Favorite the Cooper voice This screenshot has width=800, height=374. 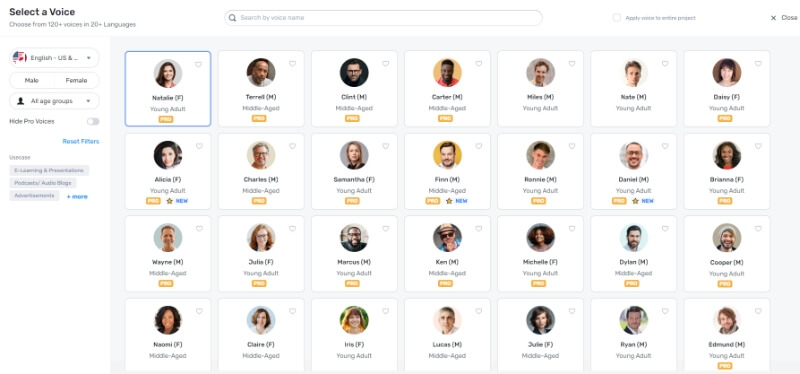click(758, 229)
